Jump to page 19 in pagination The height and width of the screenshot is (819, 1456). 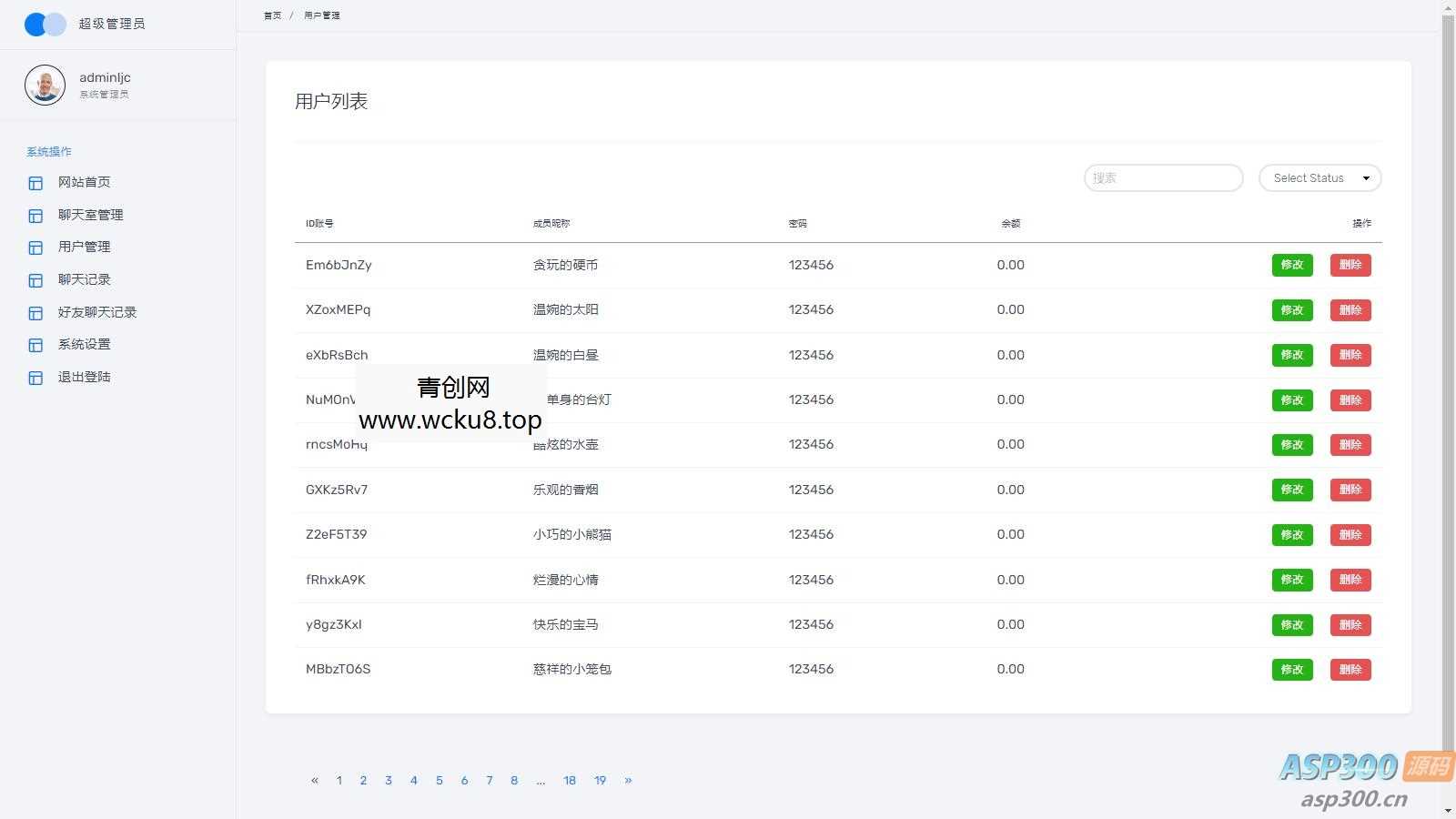point(600,780)
